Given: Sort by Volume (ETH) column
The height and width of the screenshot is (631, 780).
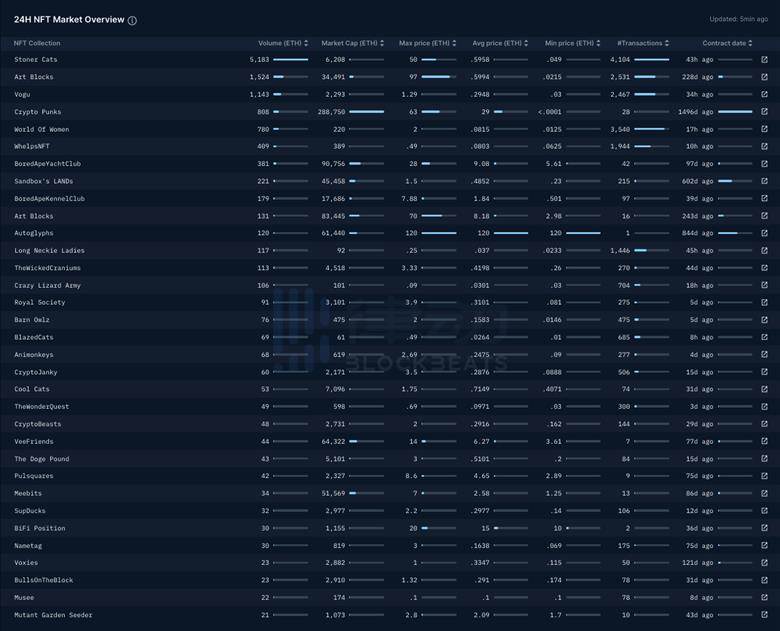Looking at the screenshot, I should point(283,43).
